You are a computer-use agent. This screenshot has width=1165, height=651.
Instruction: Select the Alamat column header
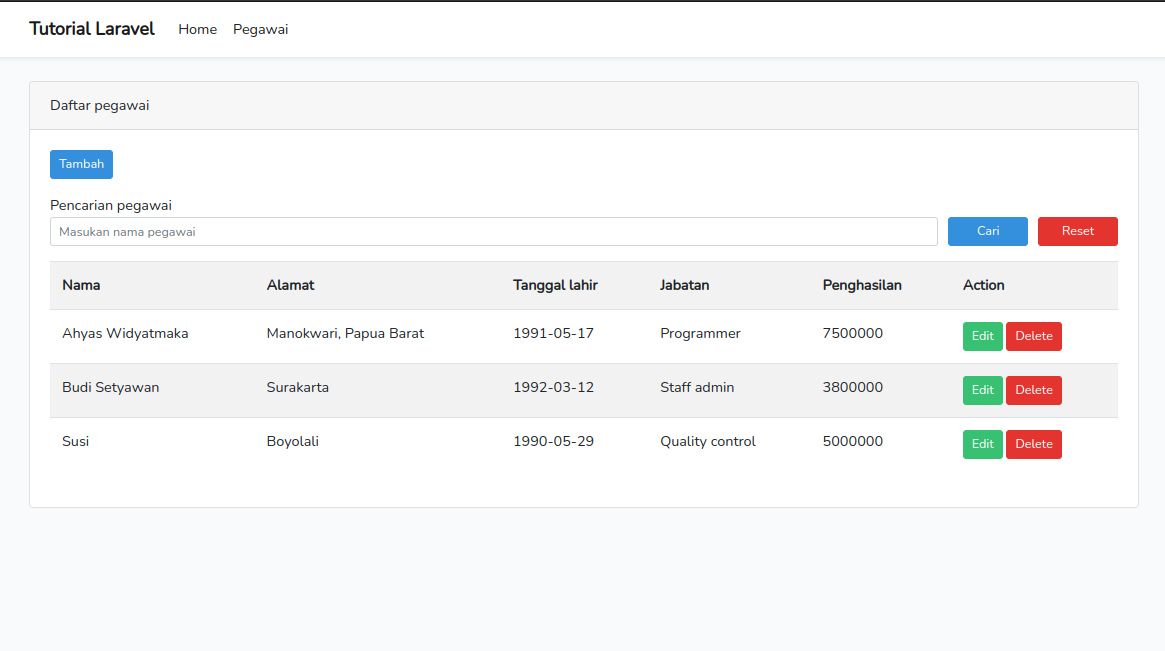coord(290,285)
